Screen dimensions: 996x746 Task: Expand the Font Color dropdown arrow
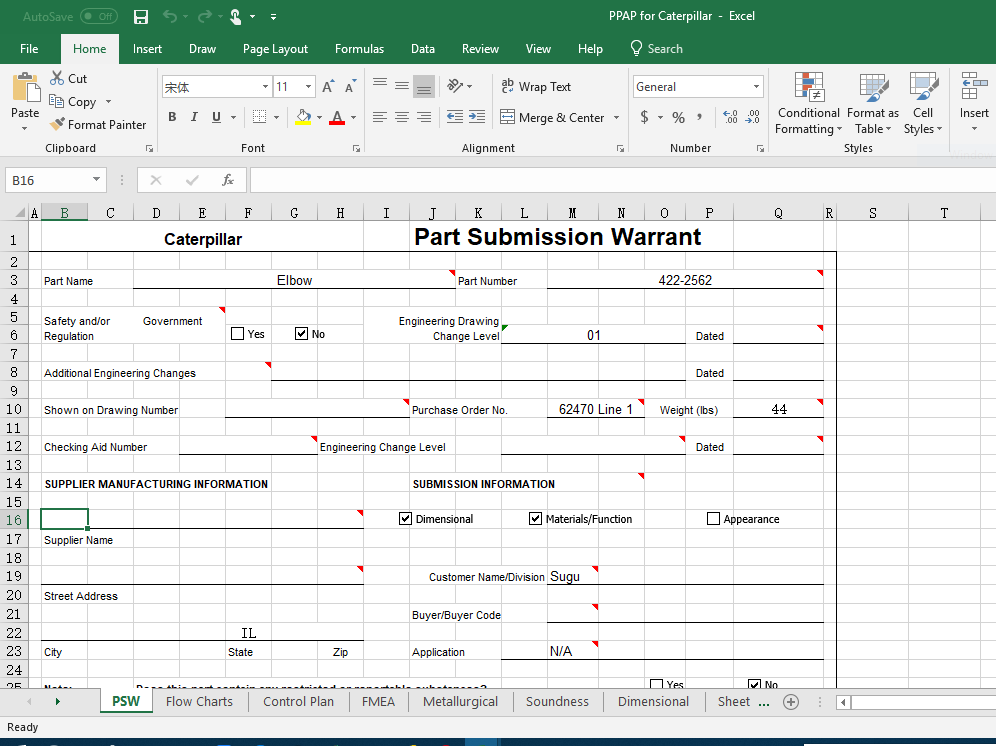(x=353, y=118)
